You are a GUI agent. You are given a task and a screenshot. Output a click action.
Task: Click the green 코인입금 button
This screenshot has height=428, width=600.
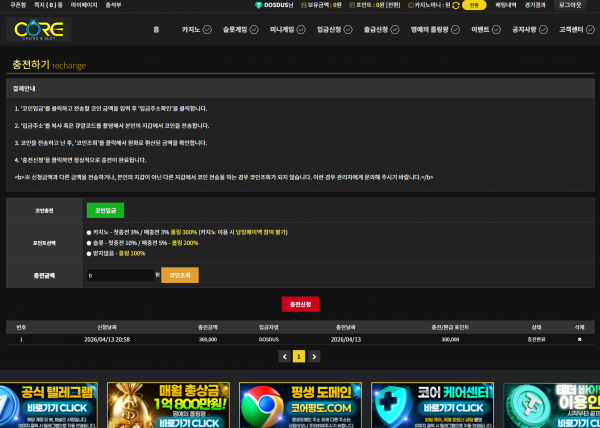[x=105, y=211]
